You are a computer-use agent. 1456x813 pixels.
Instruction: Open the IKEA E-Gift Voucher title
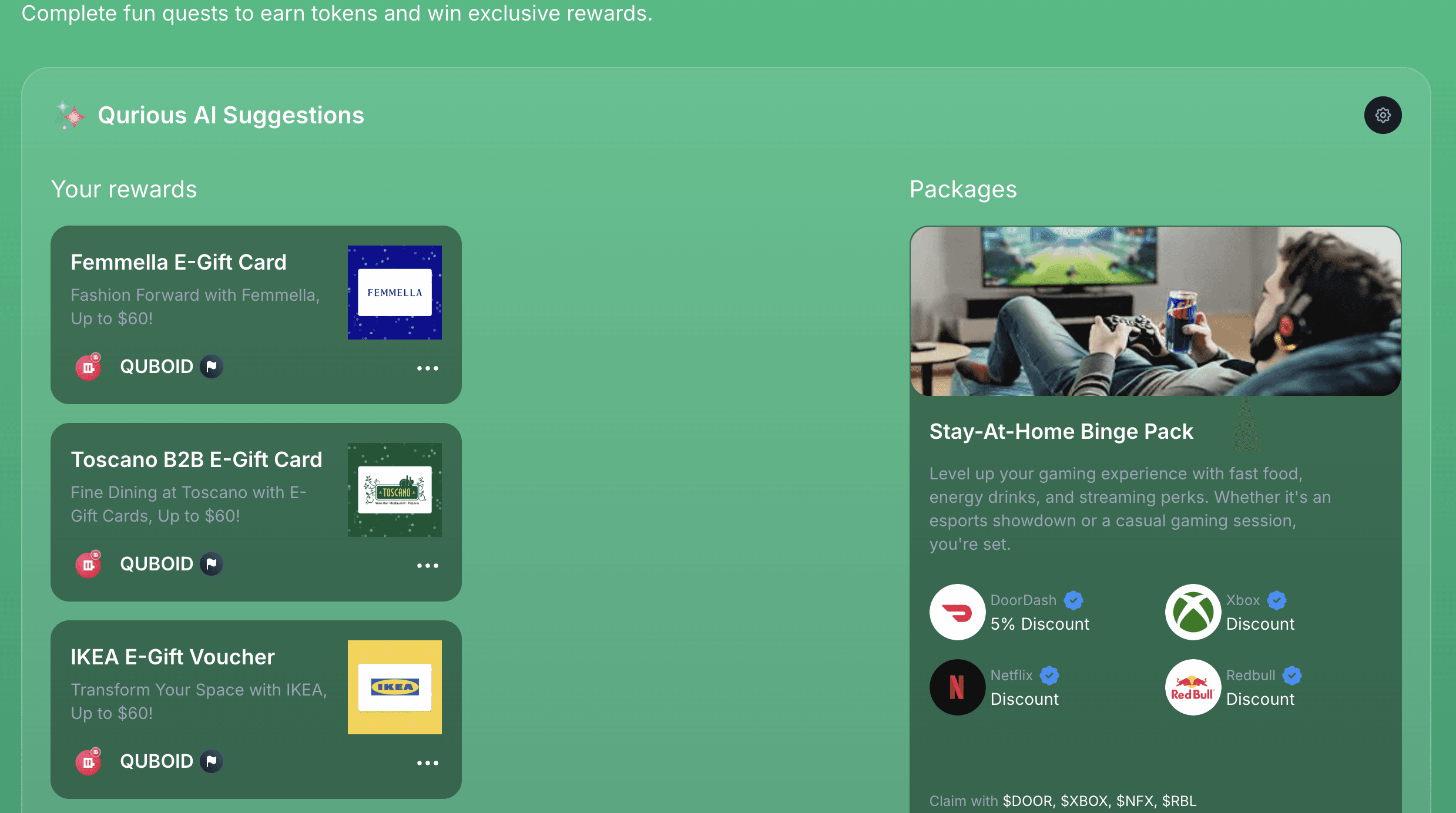click(x=172, y=657)
